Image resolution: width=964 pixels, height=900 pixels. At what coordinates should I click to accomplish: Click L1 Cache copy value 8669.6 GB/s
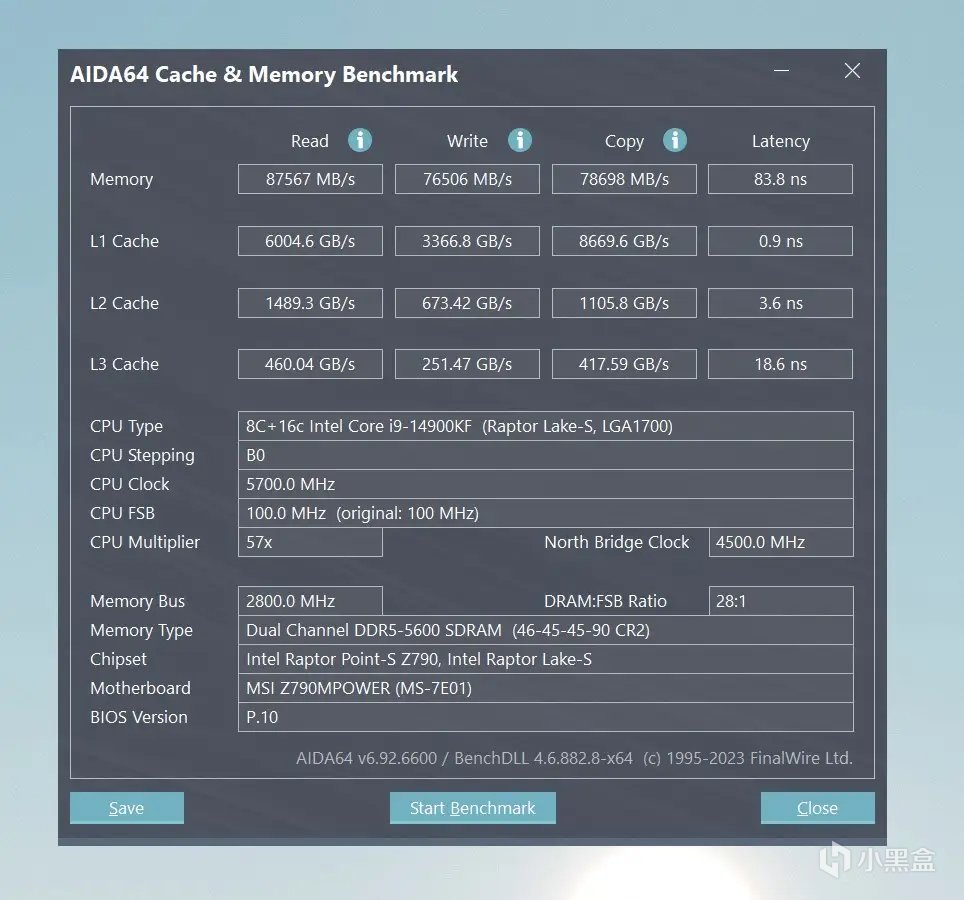(624, 241)
